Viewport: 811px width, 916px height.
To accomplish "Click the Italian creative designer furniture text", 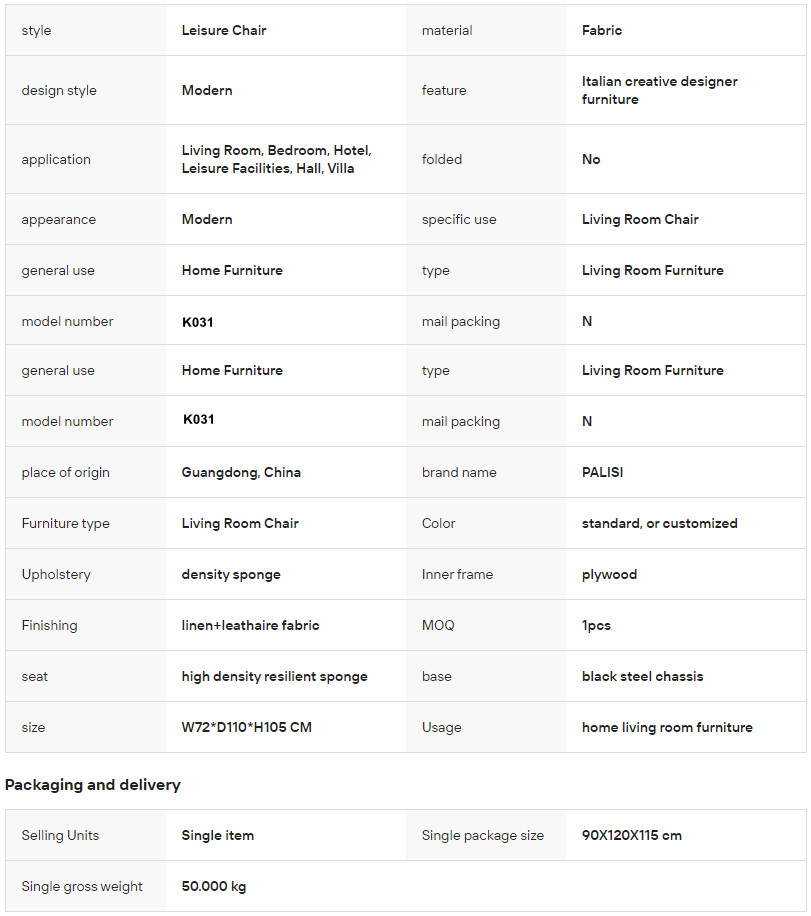I will (x=659, y=90).
